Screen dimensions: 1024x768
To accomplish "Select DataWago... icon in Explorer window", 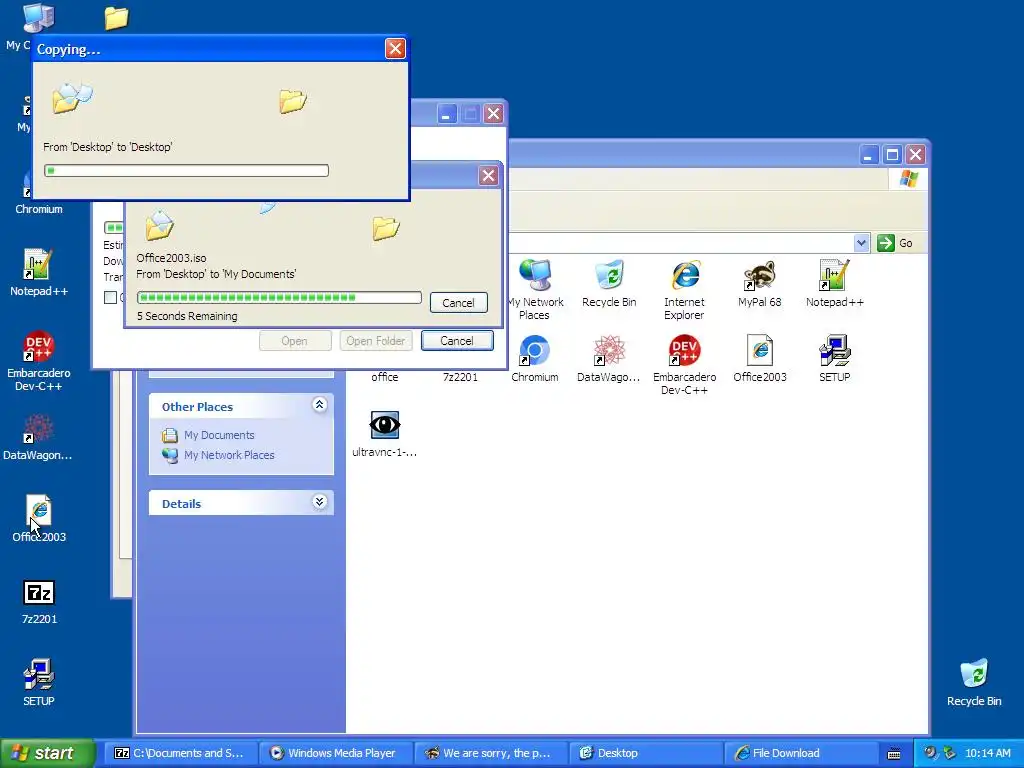I will 609,359.
